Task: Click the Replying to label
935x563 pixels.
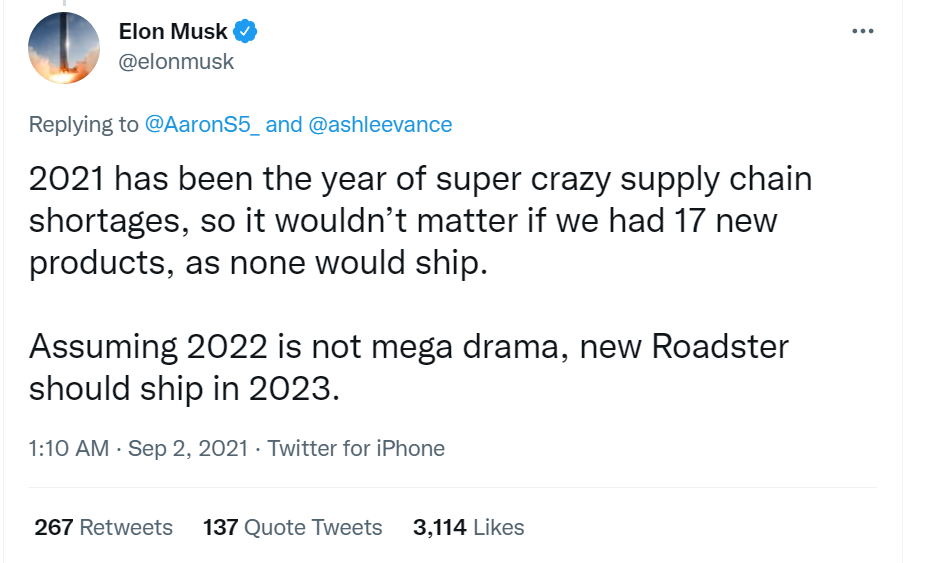Action: [x=84, y=124]
